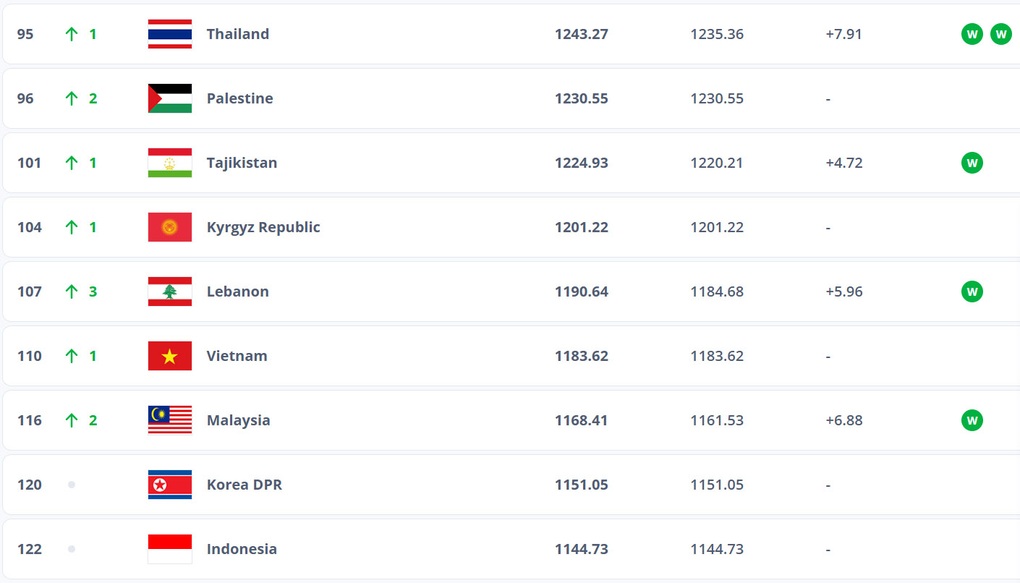Viewport: 1020px width, 583px height.
Task: Open the Vietnam team link
Action: pyautogui.click(x=237, y=356)
